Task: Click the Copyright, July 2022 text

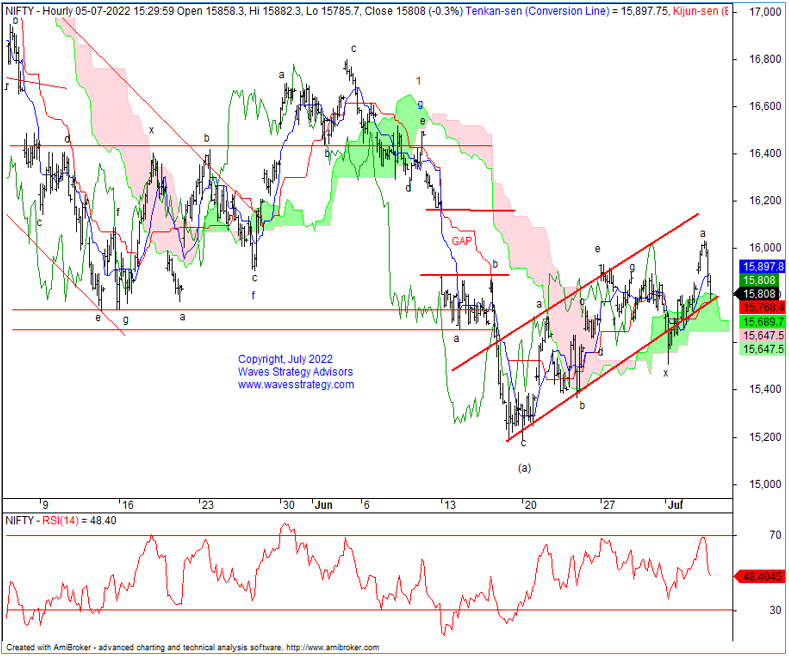Action: (285, 359)
